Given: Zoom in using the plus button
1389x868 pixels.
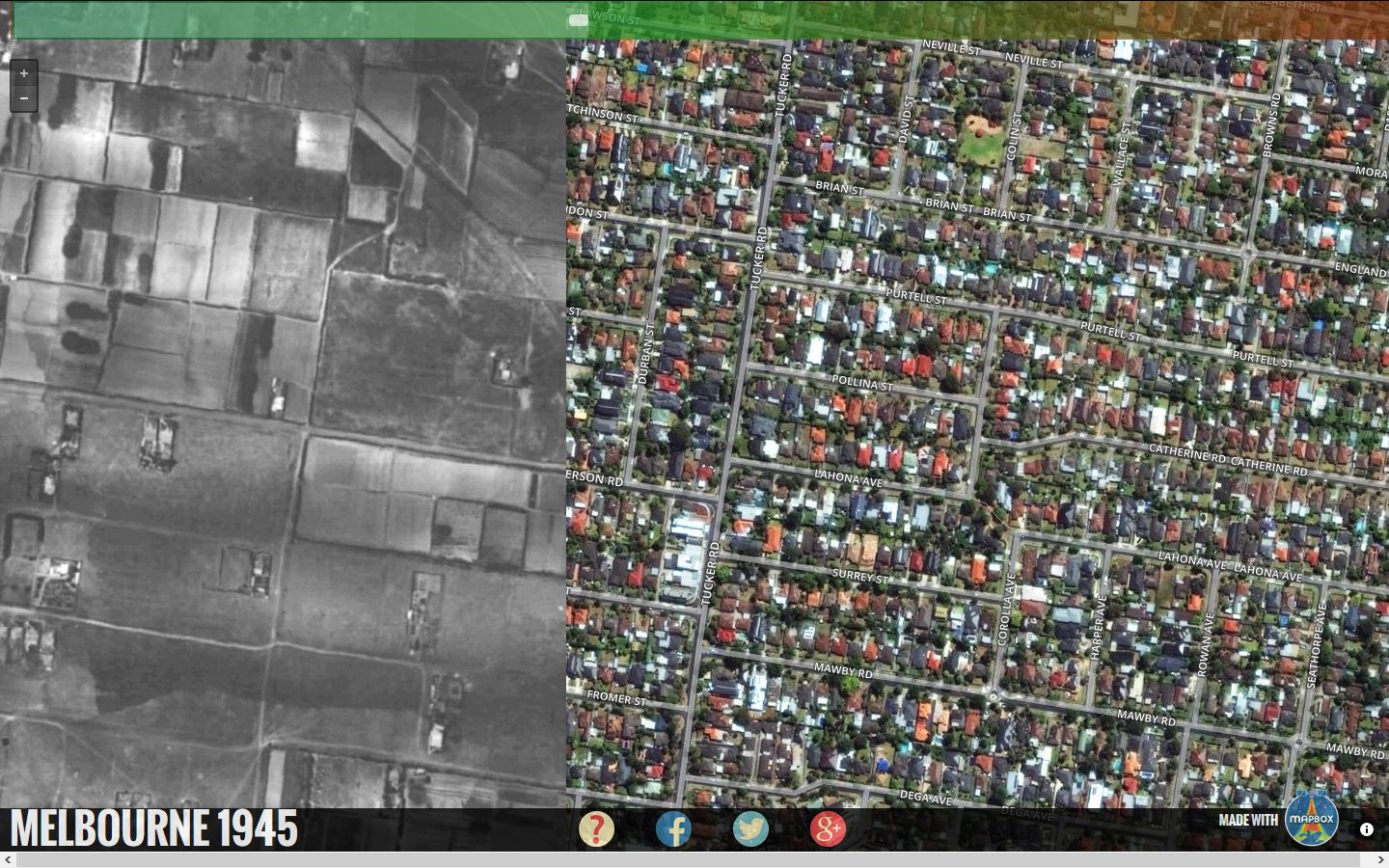Looking at the screenshot, I should pos(24,73).
